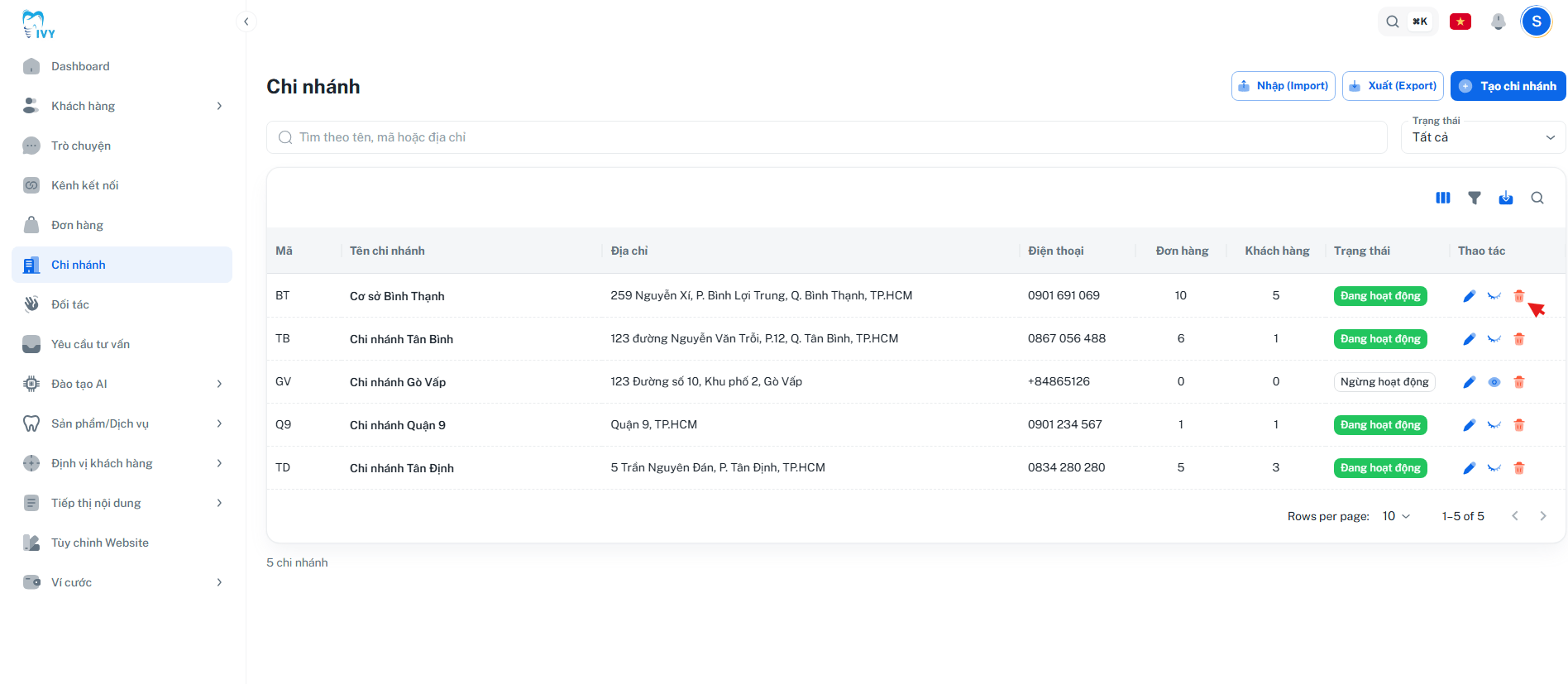Toggle visibility of Chi nhánh Tân Bình
Image resolution: width=1568 pixels, height=684 pixels.
click(x=1494, y=339)
